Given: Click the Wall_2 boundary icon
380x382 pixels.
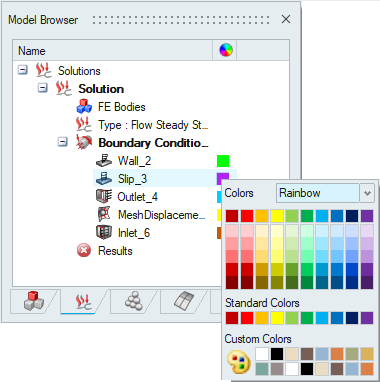Looking at the screenshot, I should click(x=104, y=161).
